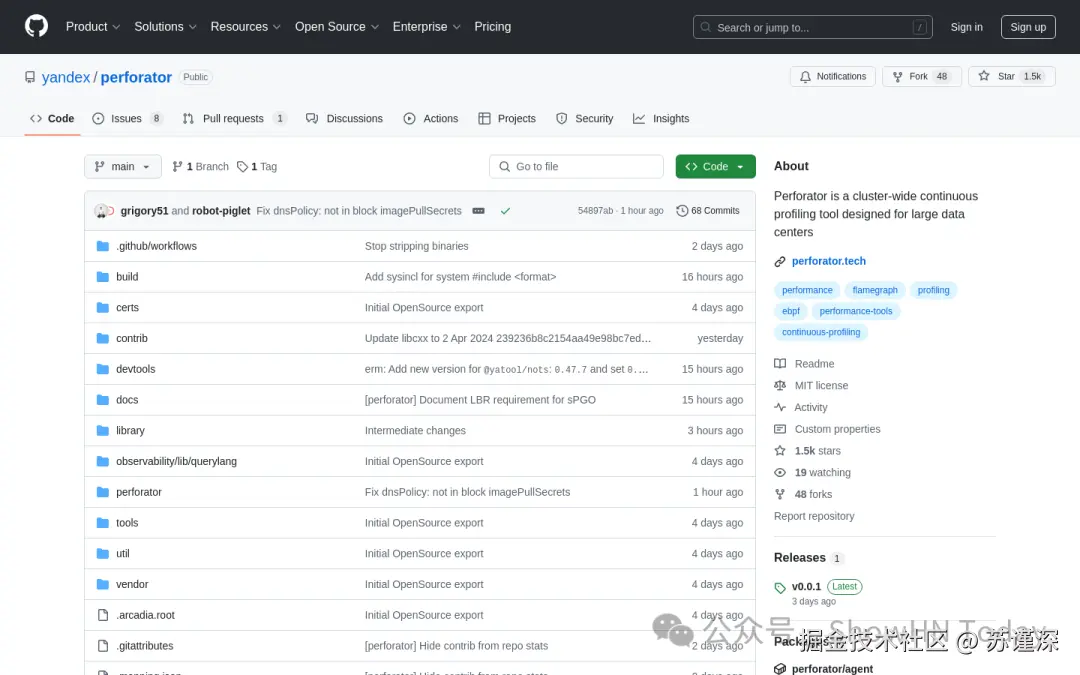Go to the Pricing page
Image resolution: width=1080 pixels, height=675 pixels.
pyautogui.click(x=492, y=27)
